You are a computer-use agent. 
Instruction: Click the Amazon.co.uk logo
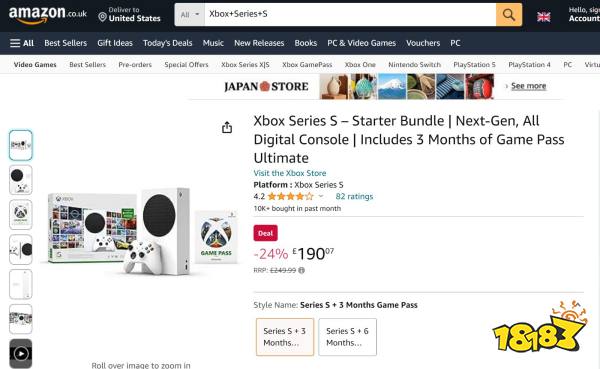click(47, 15)
